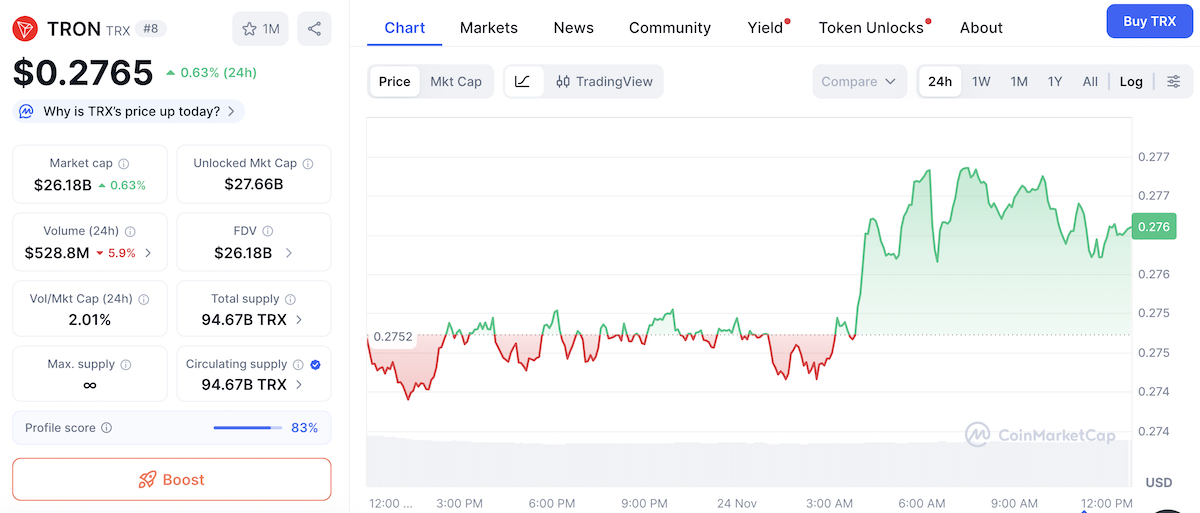The width and height of the screenshot is (1200, 513).
Task: Click the Volume (24h) info icon
Action: click(x=130, y=231)
